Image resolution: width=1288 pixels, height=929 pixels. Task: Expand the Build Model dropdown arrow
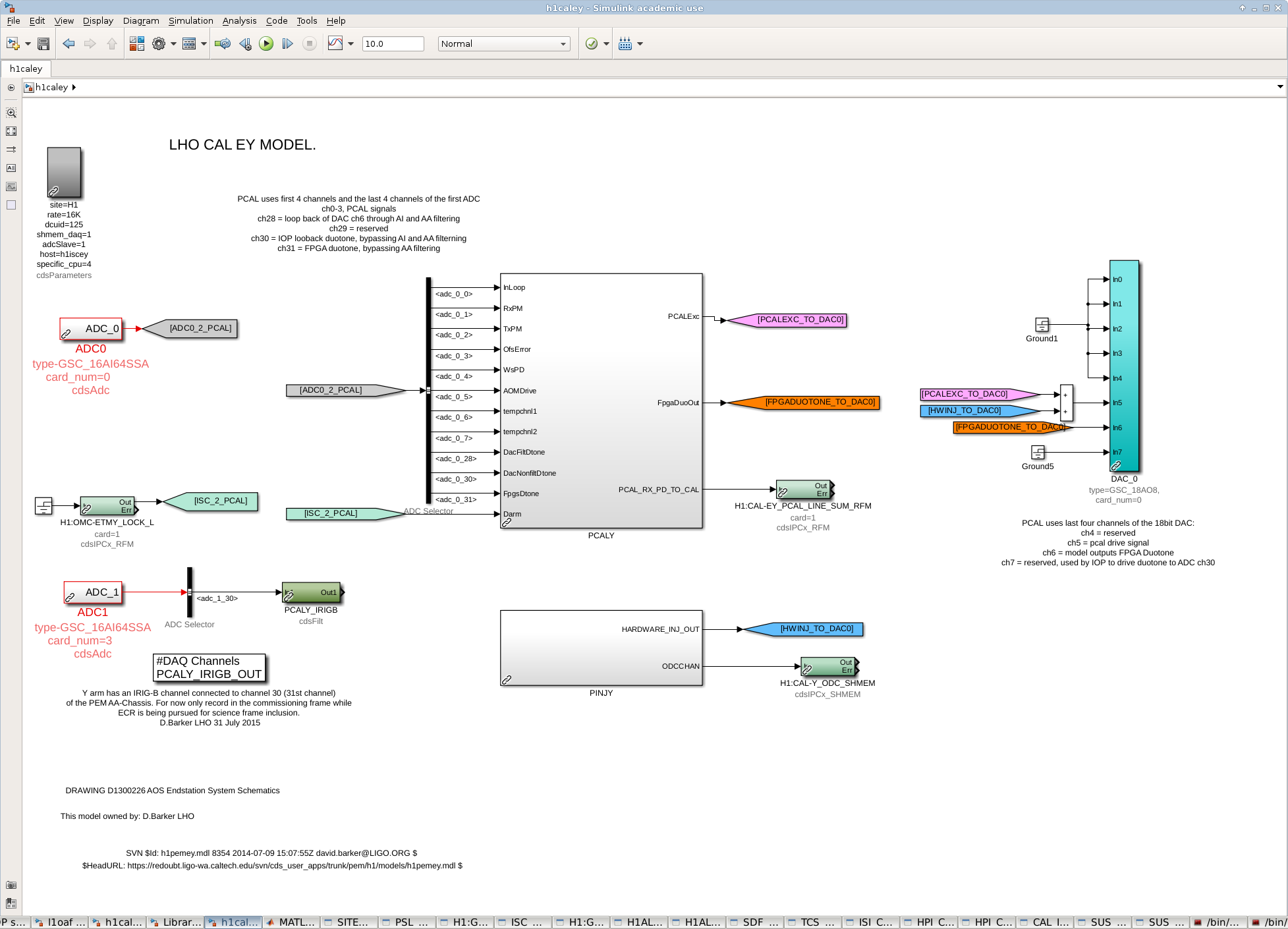tap(640, 43)
